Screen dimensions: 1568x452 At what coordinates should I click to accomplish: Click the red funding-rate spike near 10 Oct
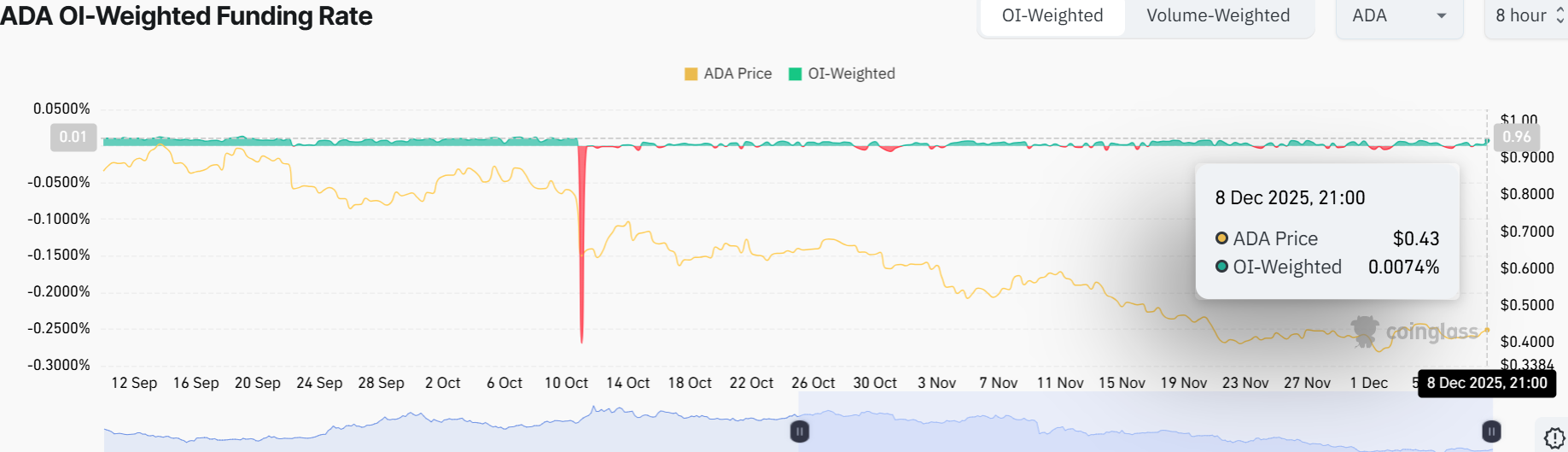point(582,248)
